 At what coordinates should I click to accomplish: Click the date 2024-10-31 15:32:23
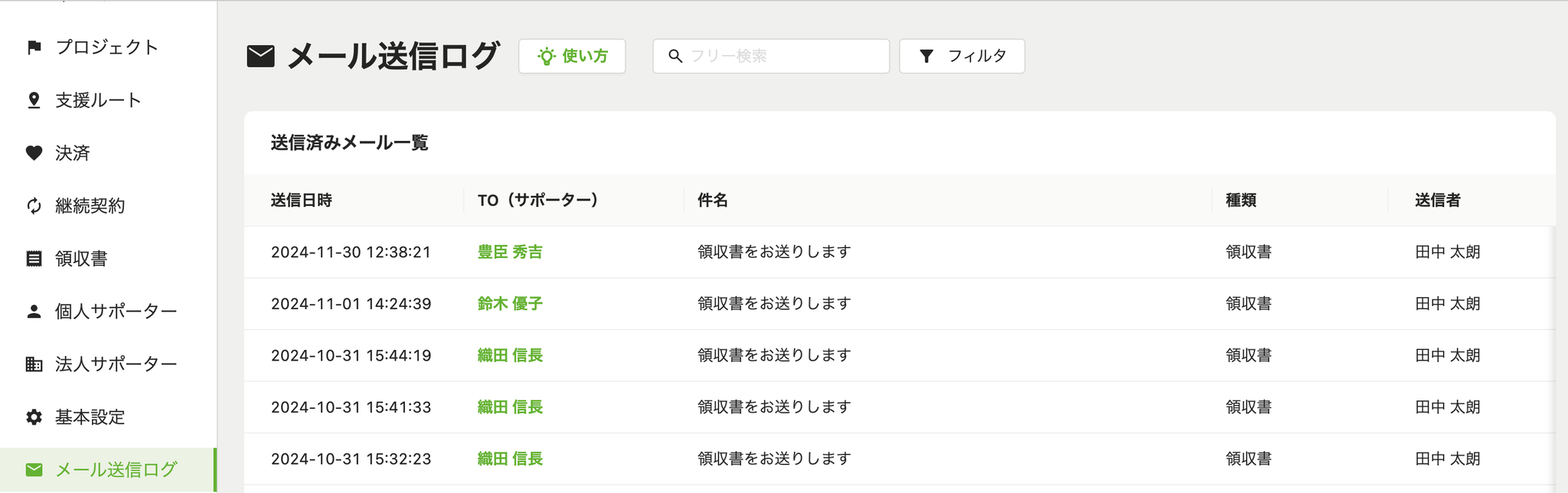pyautogui.click(x=351, y=459)
